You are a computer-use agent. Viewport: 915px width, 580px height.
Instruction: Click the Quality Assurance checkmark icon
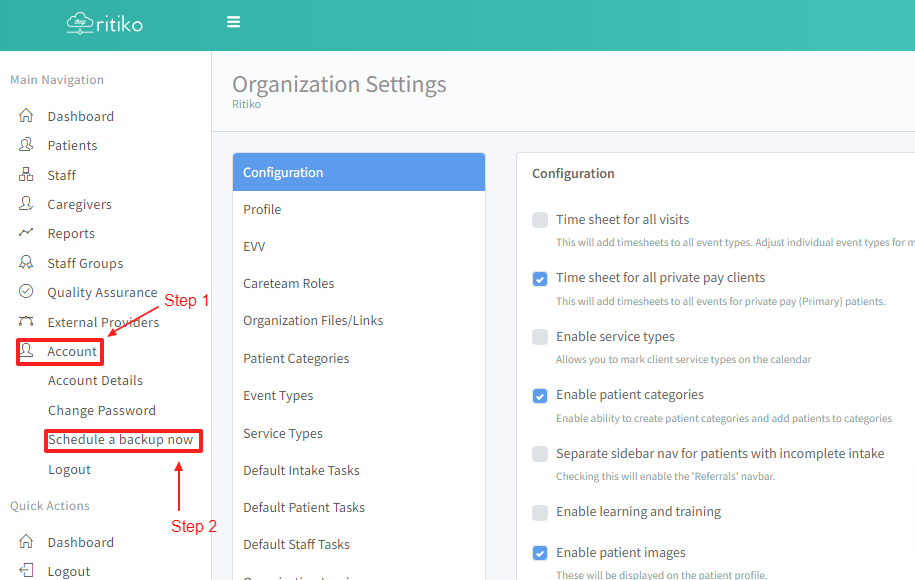[x=27, y=292]
